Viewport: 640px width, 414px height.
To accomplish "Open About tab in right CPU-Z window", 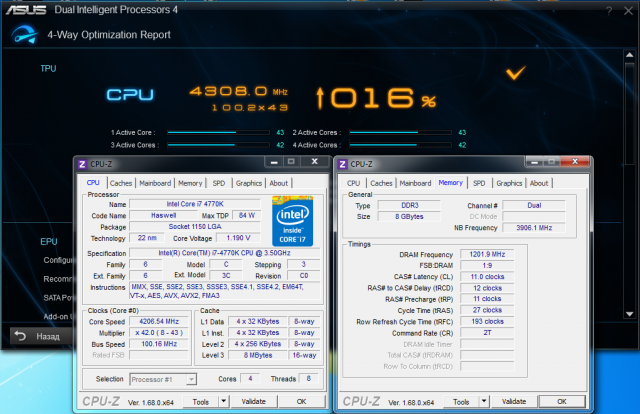I will [x=539, y=183].
